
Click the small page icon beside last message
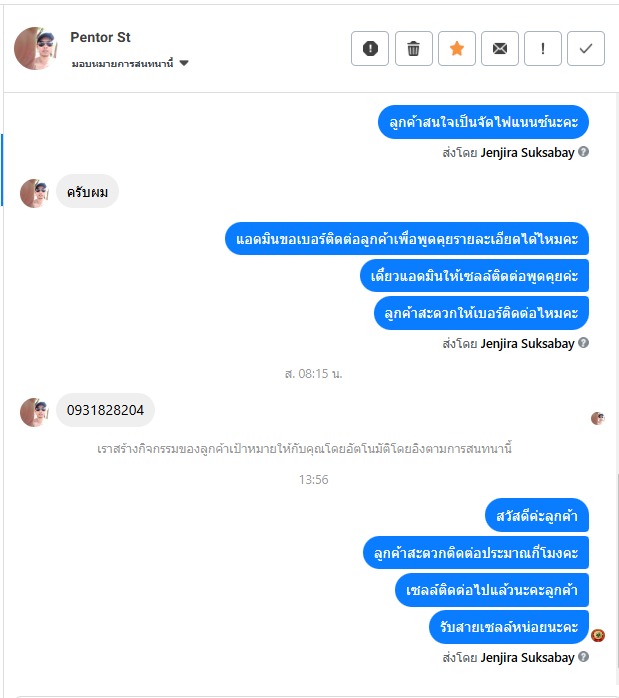(x=598, y=635)
